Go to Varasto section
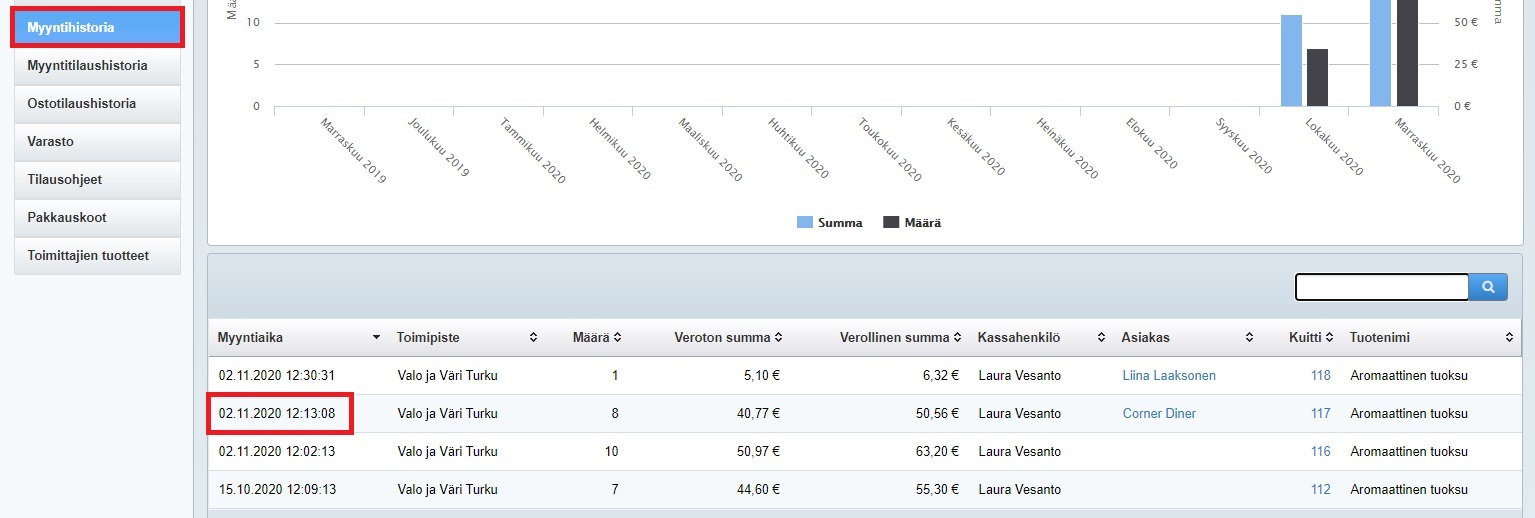Viewport: 1535px width, 518px height. [x=97, y=142]
